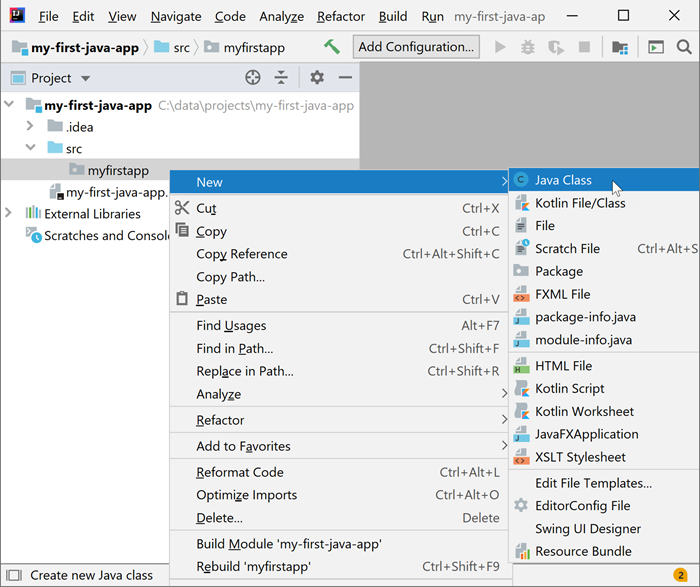700x587 pixels.
Task: Choose Kotlin File/Class menu entry
Action: click(580, 203)
